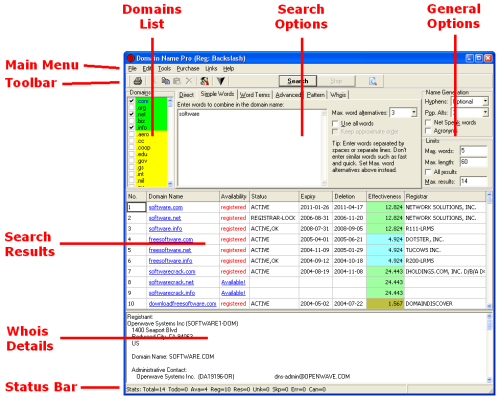500x399 pixels.
Task: Click the Max. results input field
Action: click(x=474, y=182)
